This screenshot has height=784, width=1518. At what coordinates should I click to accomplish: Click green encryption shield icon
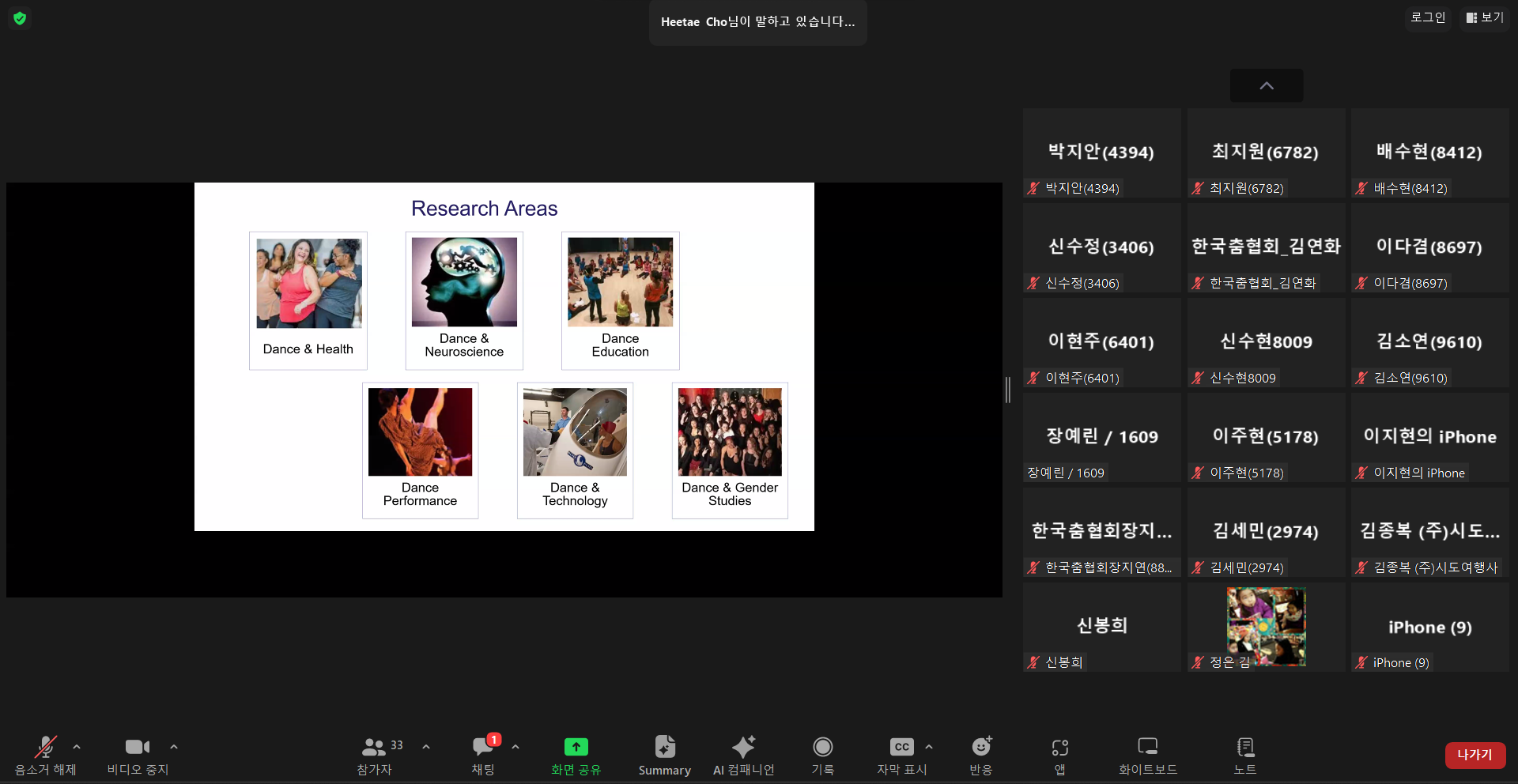20,17
